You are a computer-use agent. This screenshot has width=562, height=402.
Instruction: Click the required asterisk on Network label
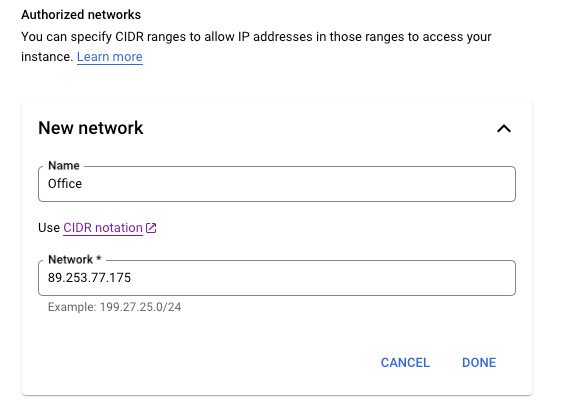click(x=99, y=258)
